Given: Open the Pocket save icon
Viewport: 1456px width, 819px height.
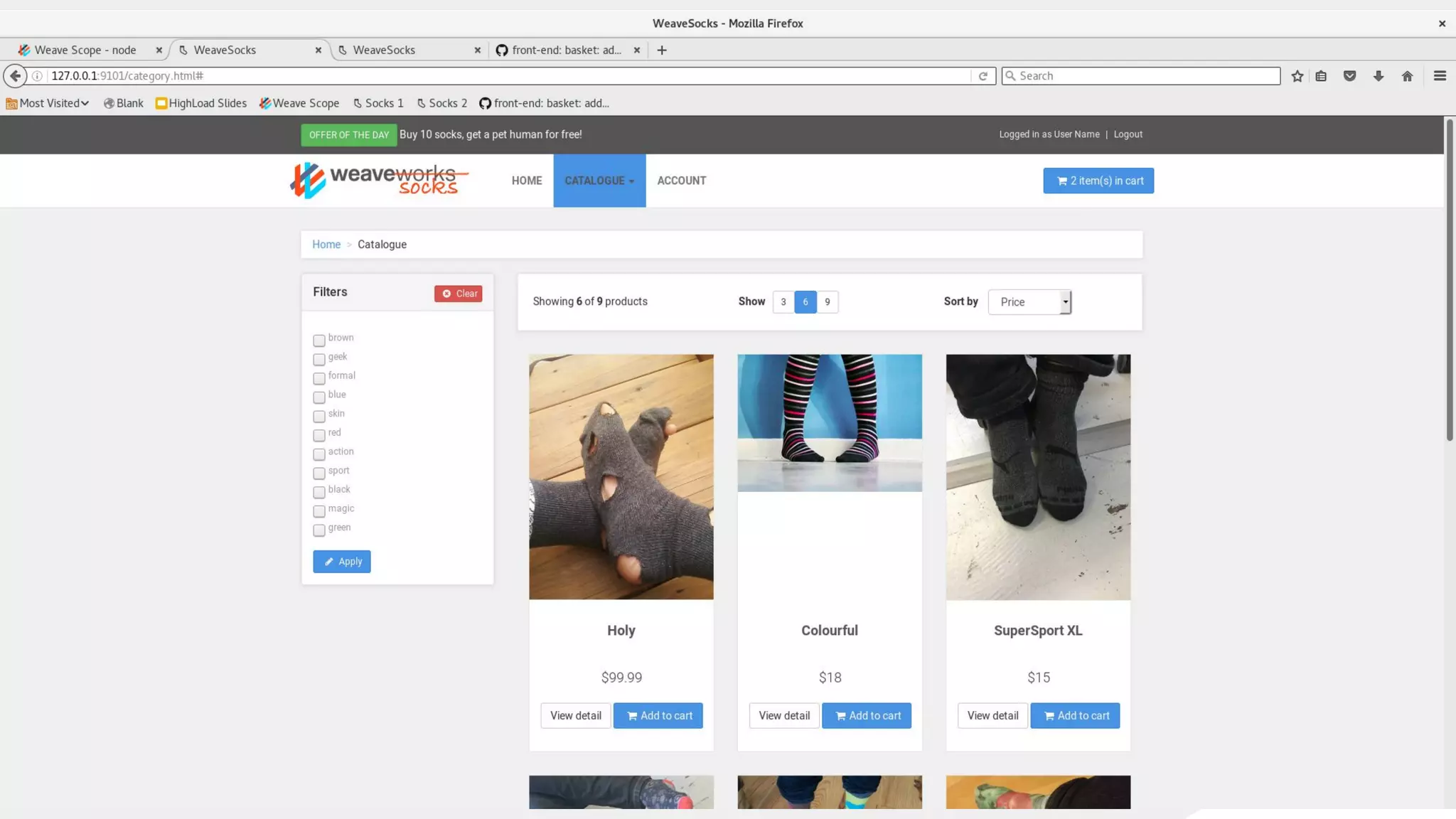Looking at the screenshot, I should (x=1349, y=76).
